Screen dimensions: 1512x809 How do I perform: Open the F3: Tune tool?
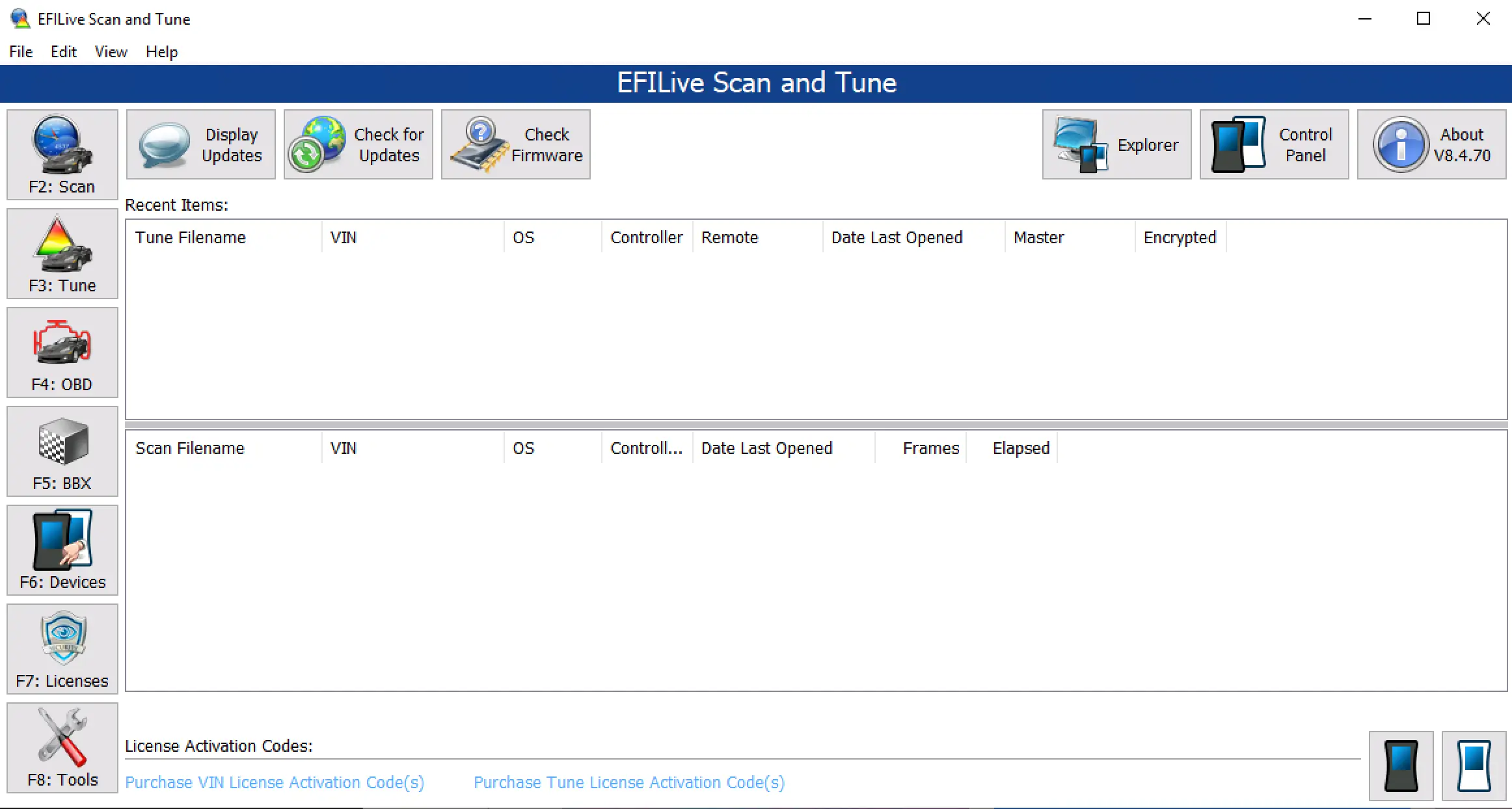click(x=62, y=254)
